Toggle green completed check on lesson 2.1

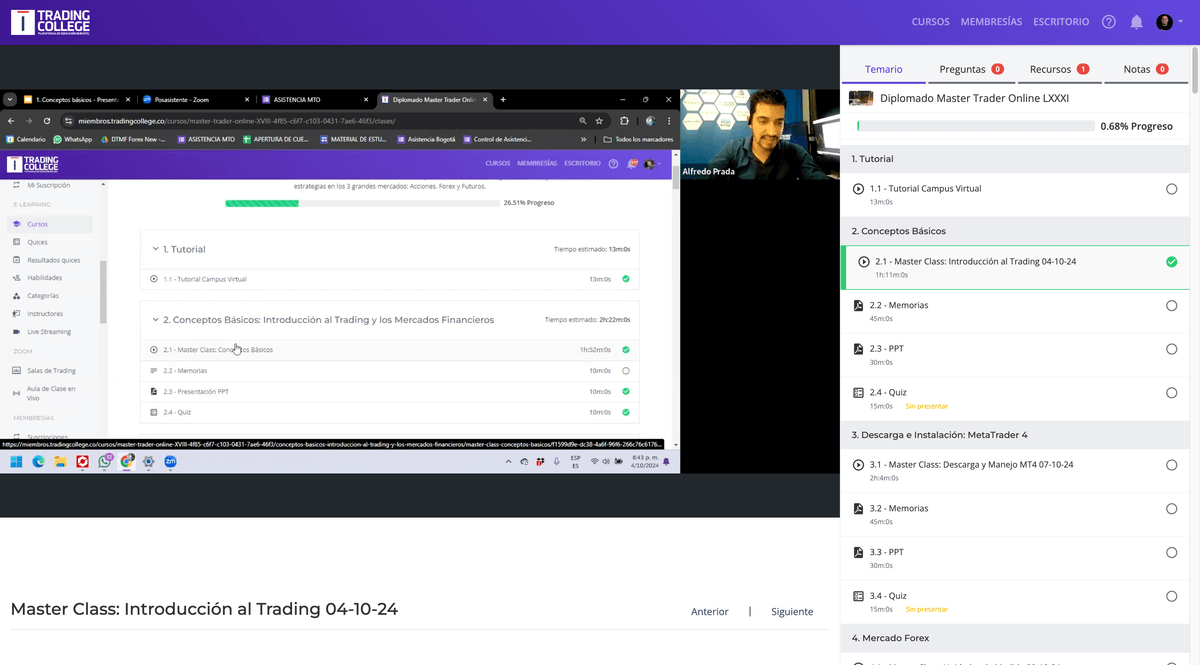pyautogui.click(x=1171, y=262)
